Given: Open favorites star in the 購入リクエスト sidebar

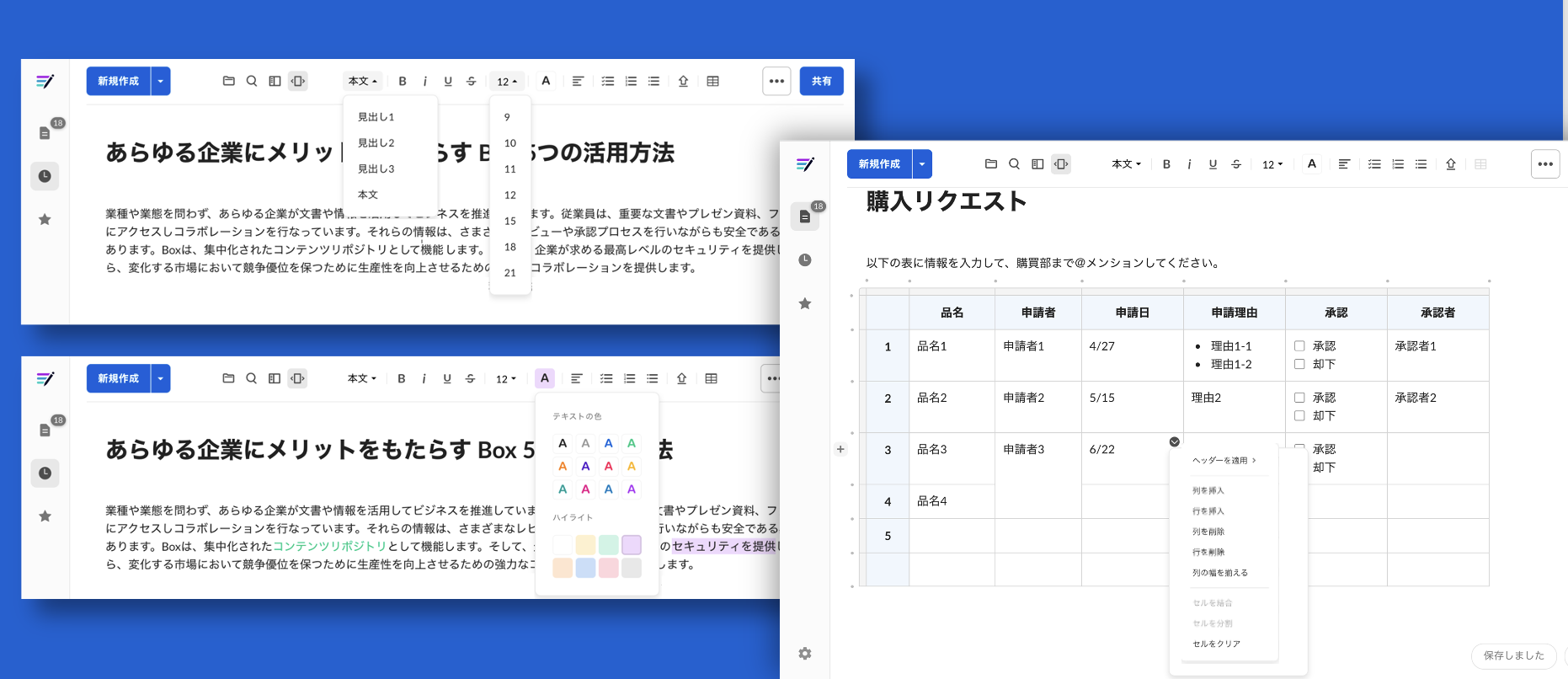Looking at the screenshot, I should click(805, 303).
